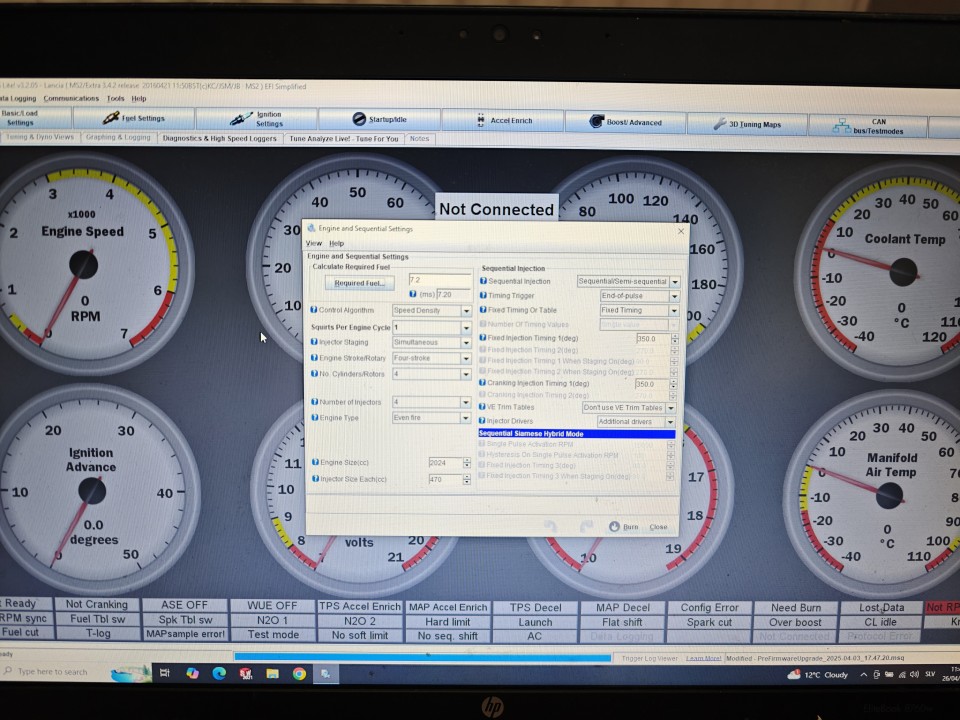Expand the Control Algorithm dropdown

point(465,311)
